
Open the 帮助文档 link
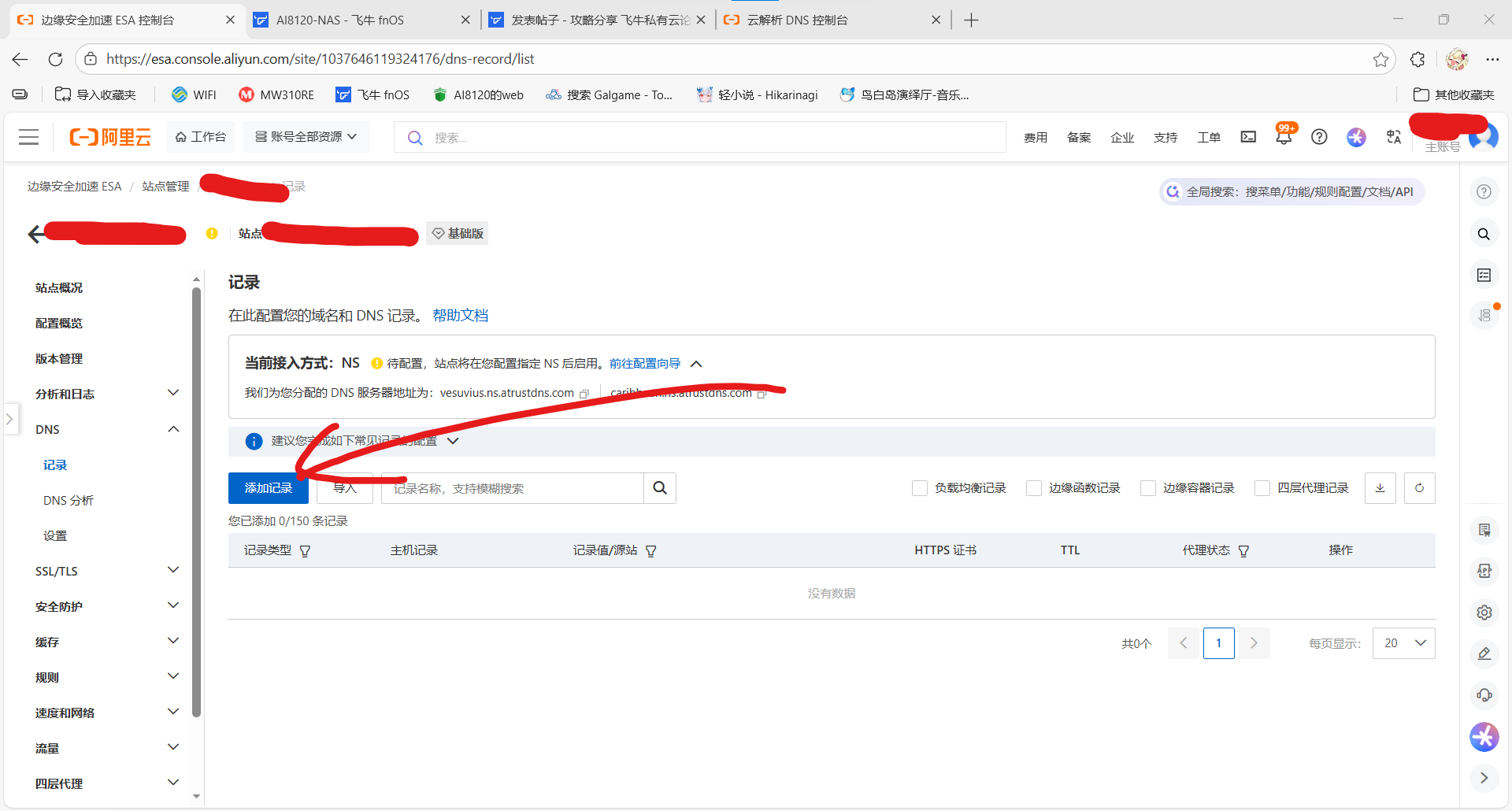(x=461, y=316)
